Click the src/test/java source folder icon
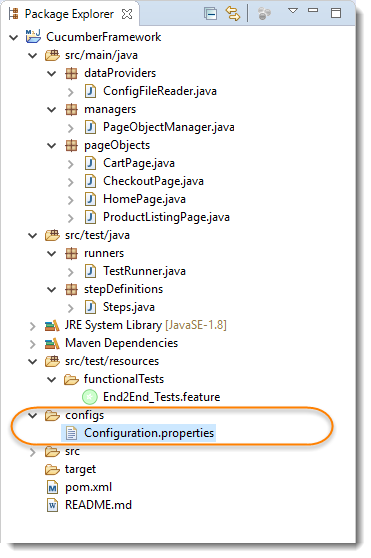The height and width of the screenshot is (558, 371). click(x=52, y=235)
